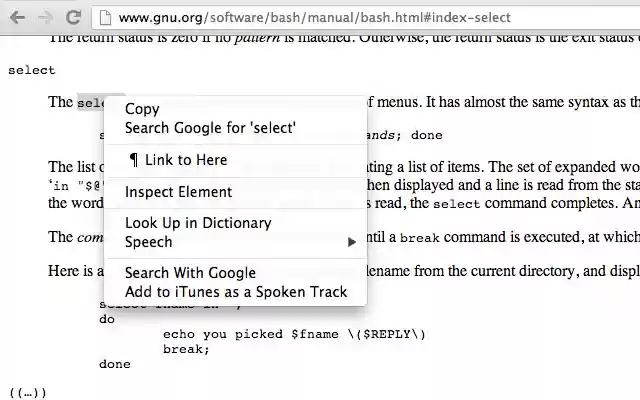Reload the page with the refresh icon
The height and width of the screenshot is (400, 640).
coord(73,17)
